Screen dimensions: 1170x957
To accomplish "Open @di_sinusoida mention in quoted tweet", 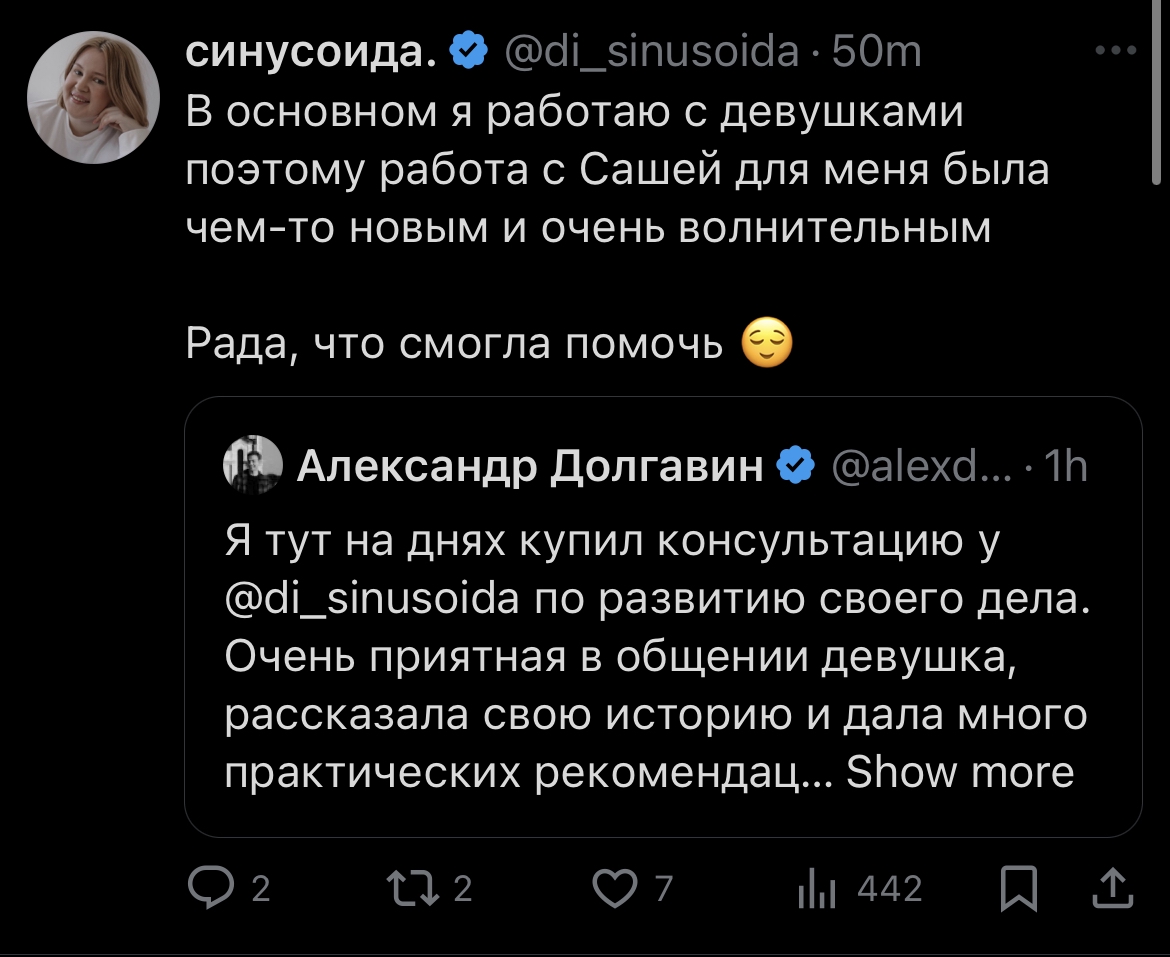I will pos(371,599).
